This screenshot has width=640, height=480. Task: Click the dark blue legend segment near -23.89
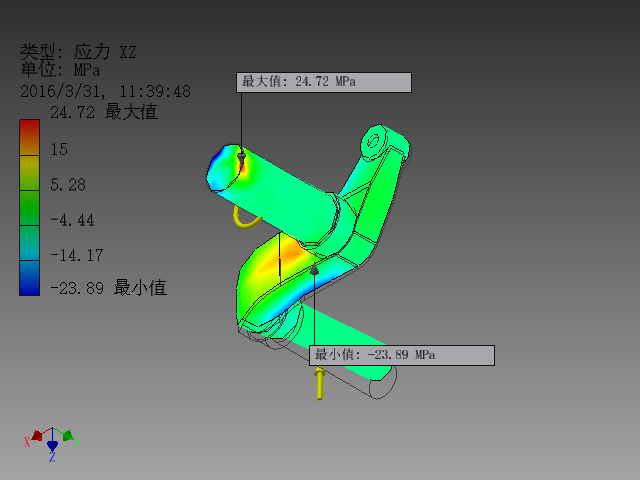coord(29,278)
